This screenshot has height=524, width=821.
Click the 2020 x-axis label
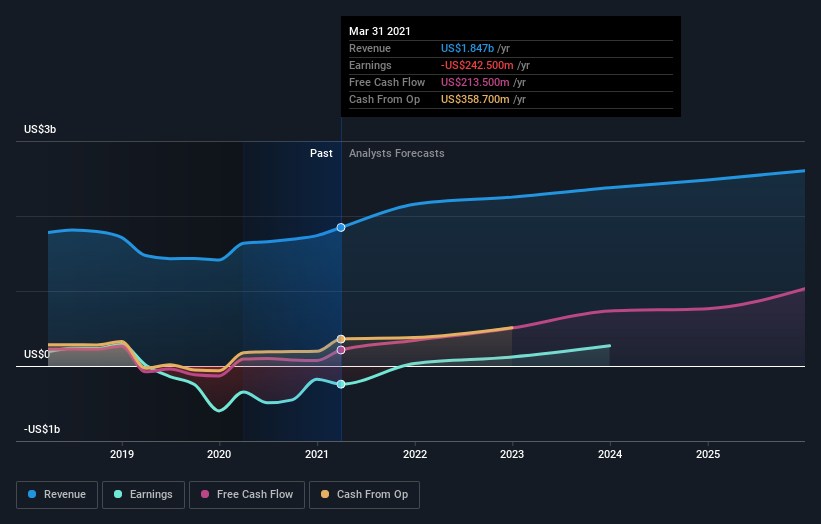click(x=219, y=454)
